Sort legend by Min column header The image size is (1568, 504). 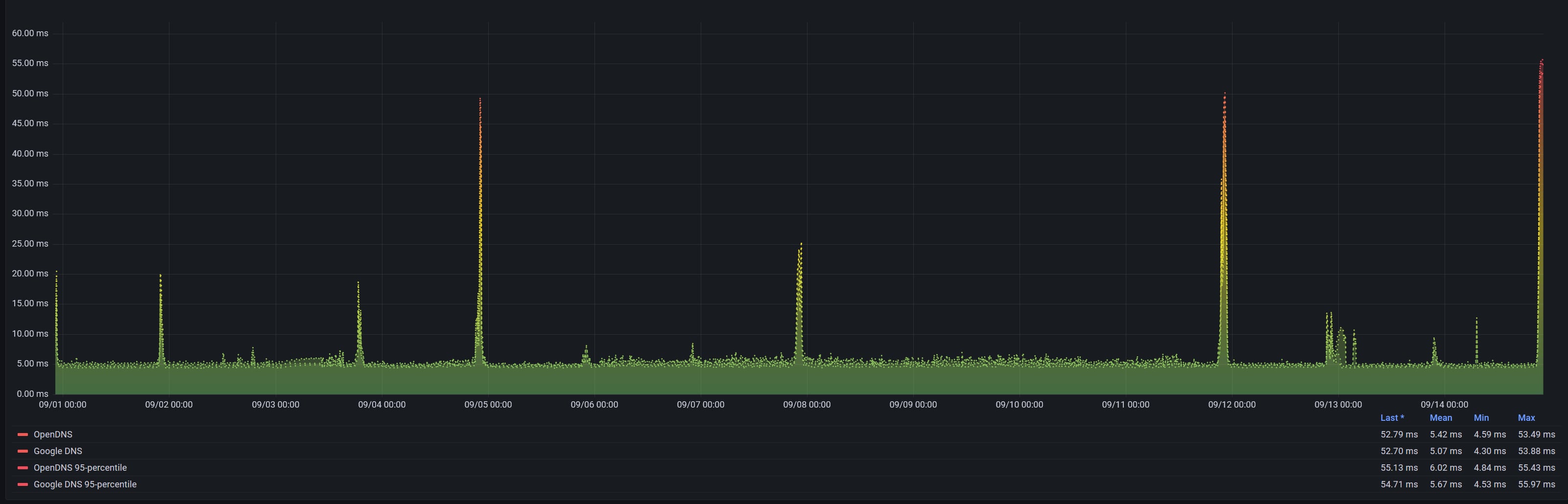click(x=1481, y=418)
